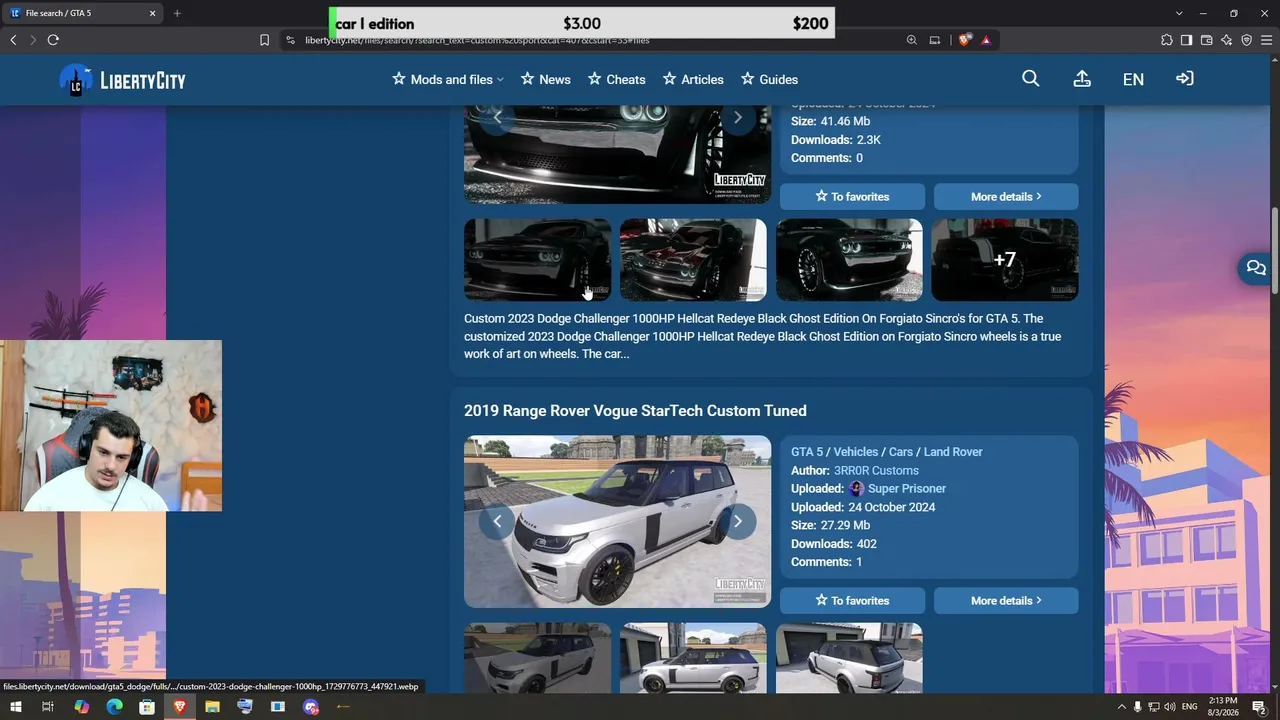The image size is (1280, 720).
Task: Open Microsoft Store from the taskbar
Action: 147,707
